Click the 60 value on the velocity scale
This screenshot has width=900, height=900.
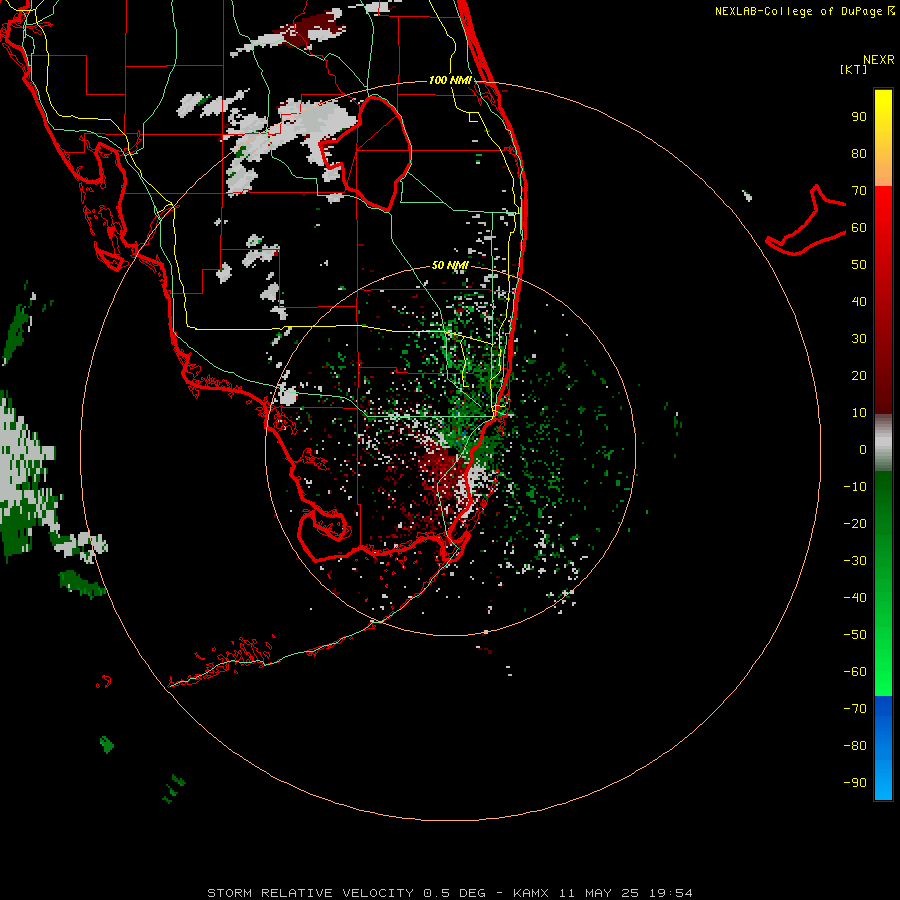point(859,228)
